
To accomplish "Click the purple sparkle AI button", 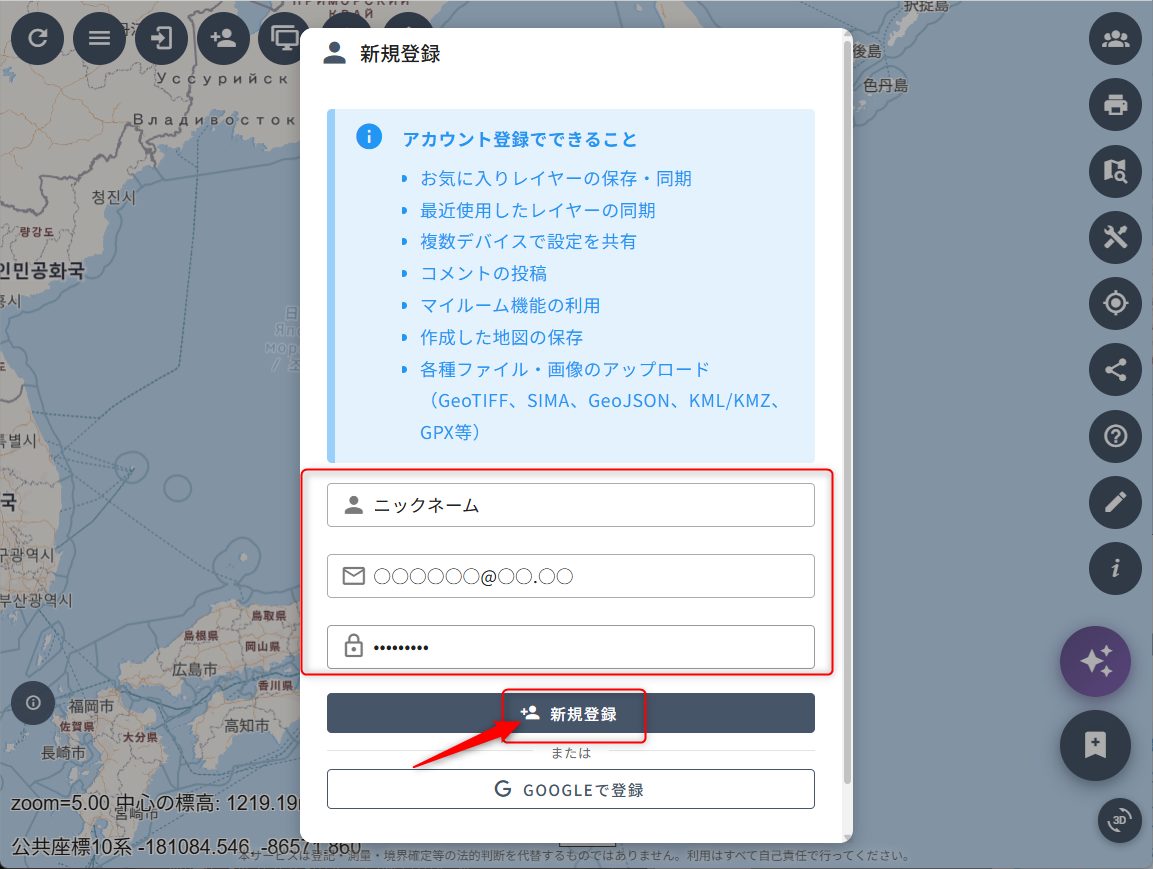I will tap(1095, 661).
